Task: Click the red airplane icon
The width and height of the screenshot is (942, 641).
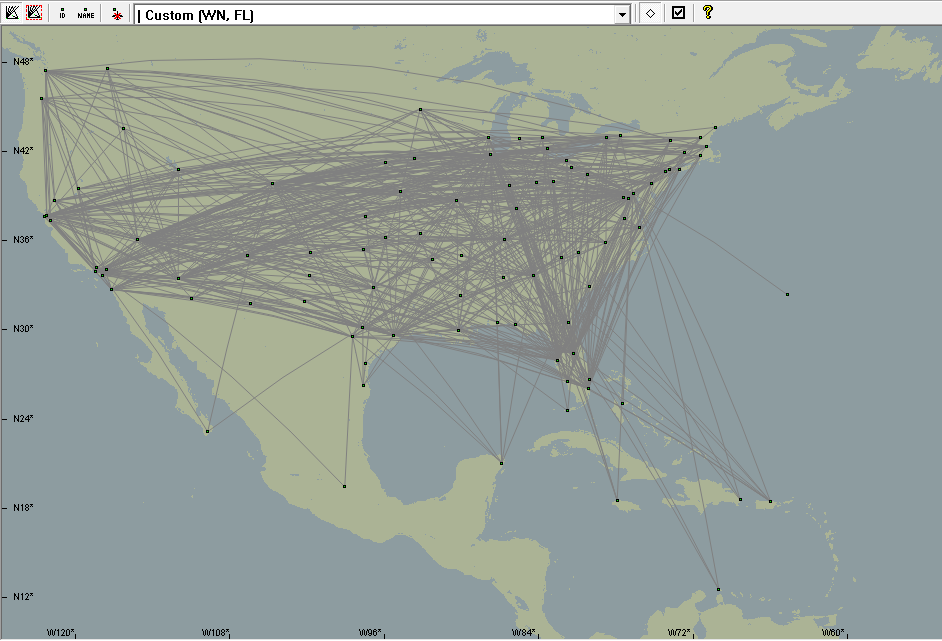Action: 117,14
